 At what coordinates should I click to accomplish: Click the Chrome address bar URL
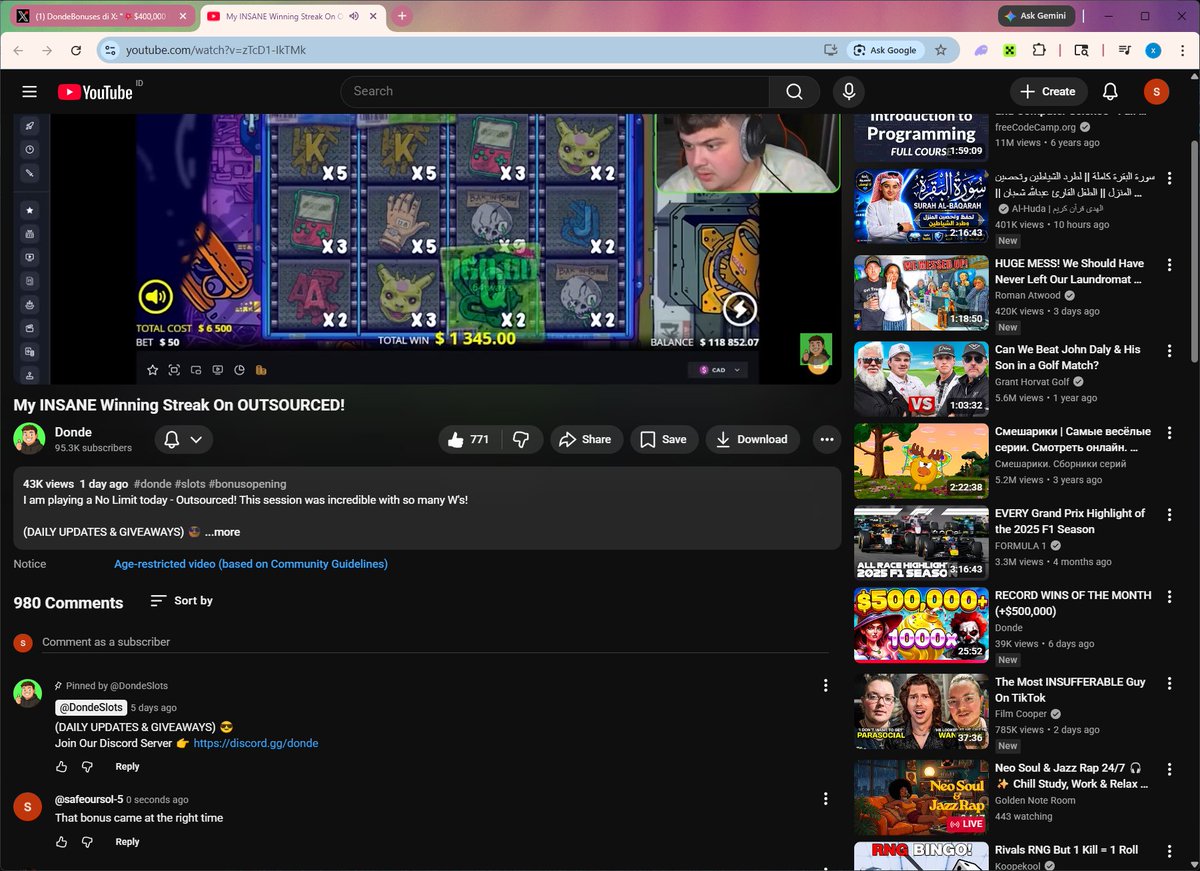216,50
